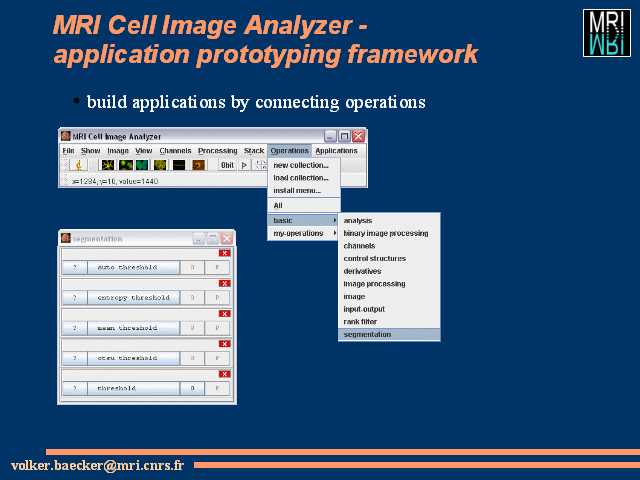Expand the 'my-operations' submenu

[x=304, y=233]
